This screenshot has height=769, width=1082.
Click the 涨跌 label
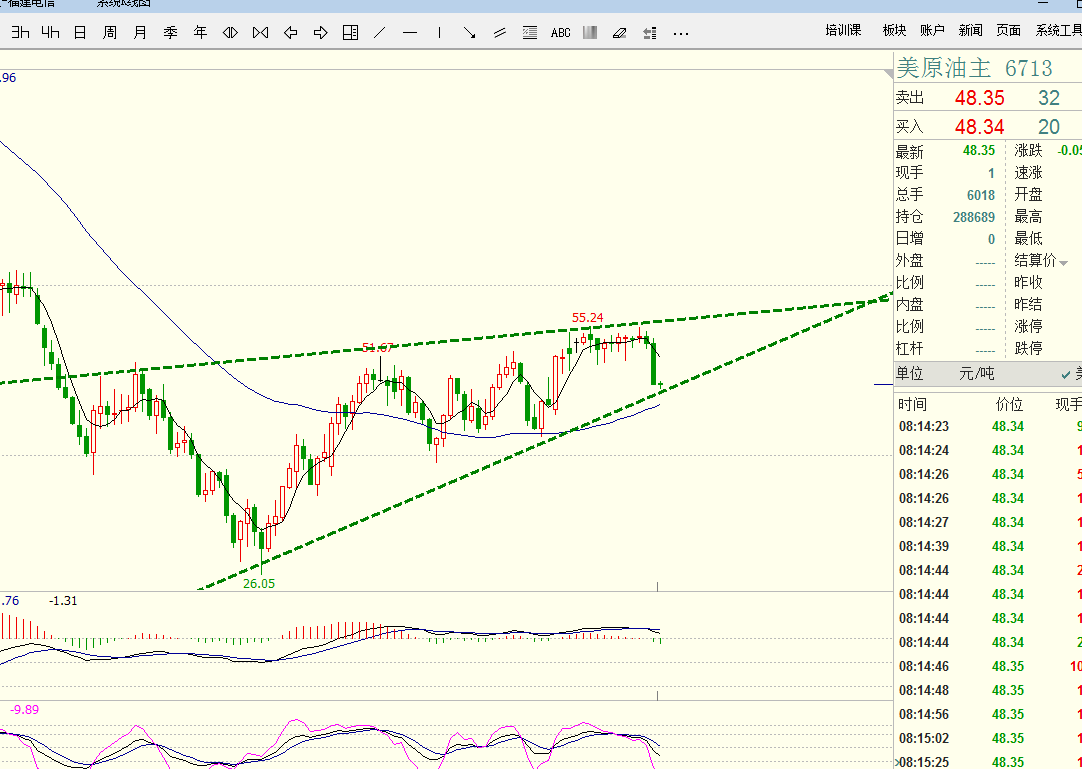(1028, 150)
